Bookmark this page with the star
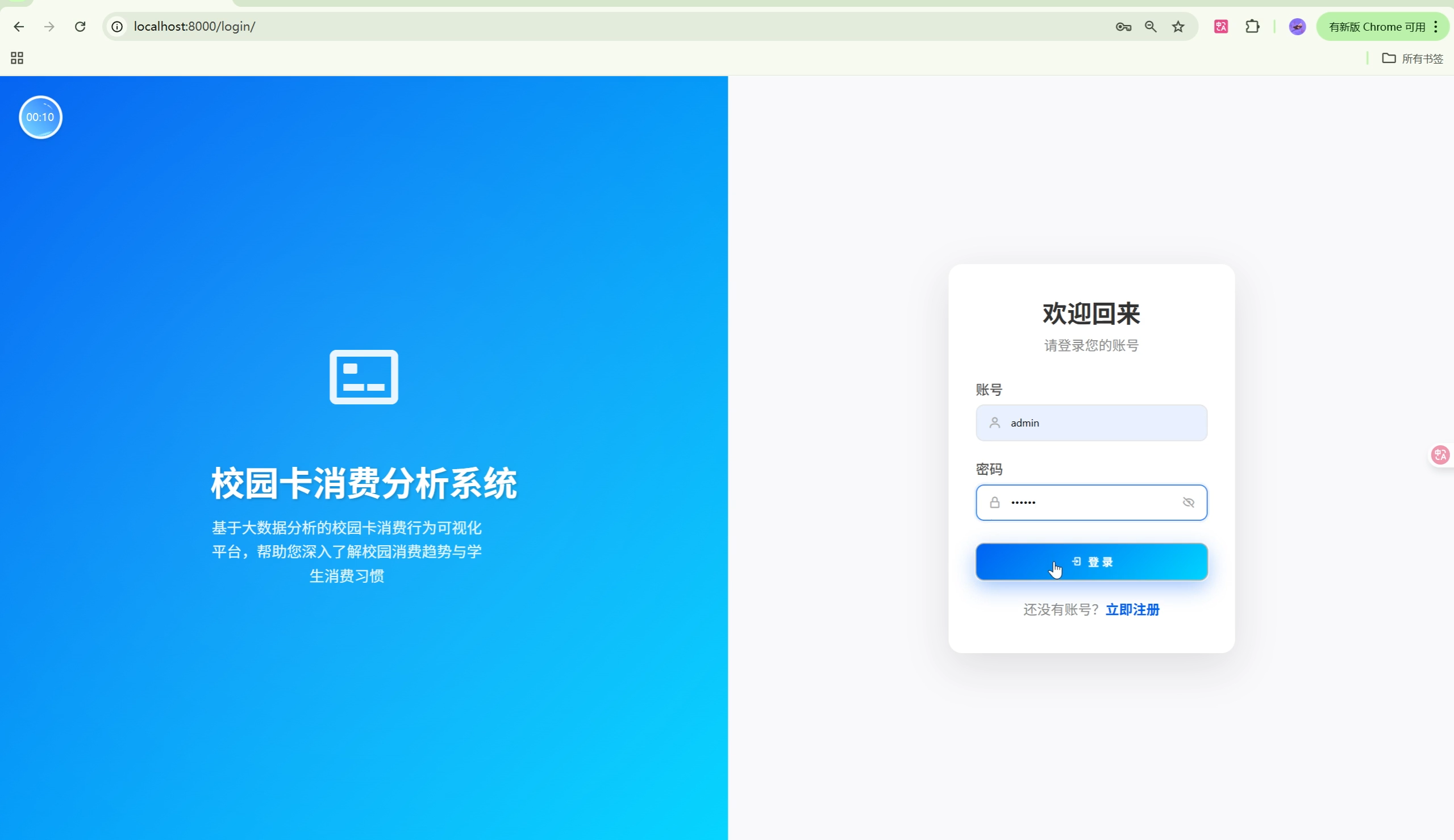 point(1178,27)
